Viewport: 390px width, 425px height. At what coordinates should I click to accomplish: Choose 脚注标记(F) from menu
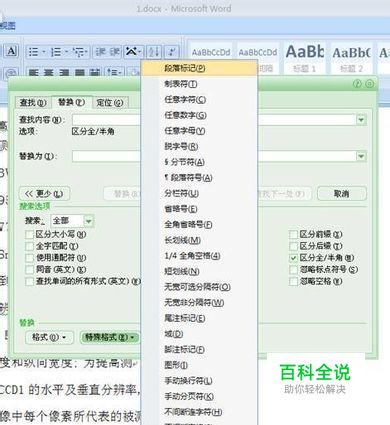[199, 350]
